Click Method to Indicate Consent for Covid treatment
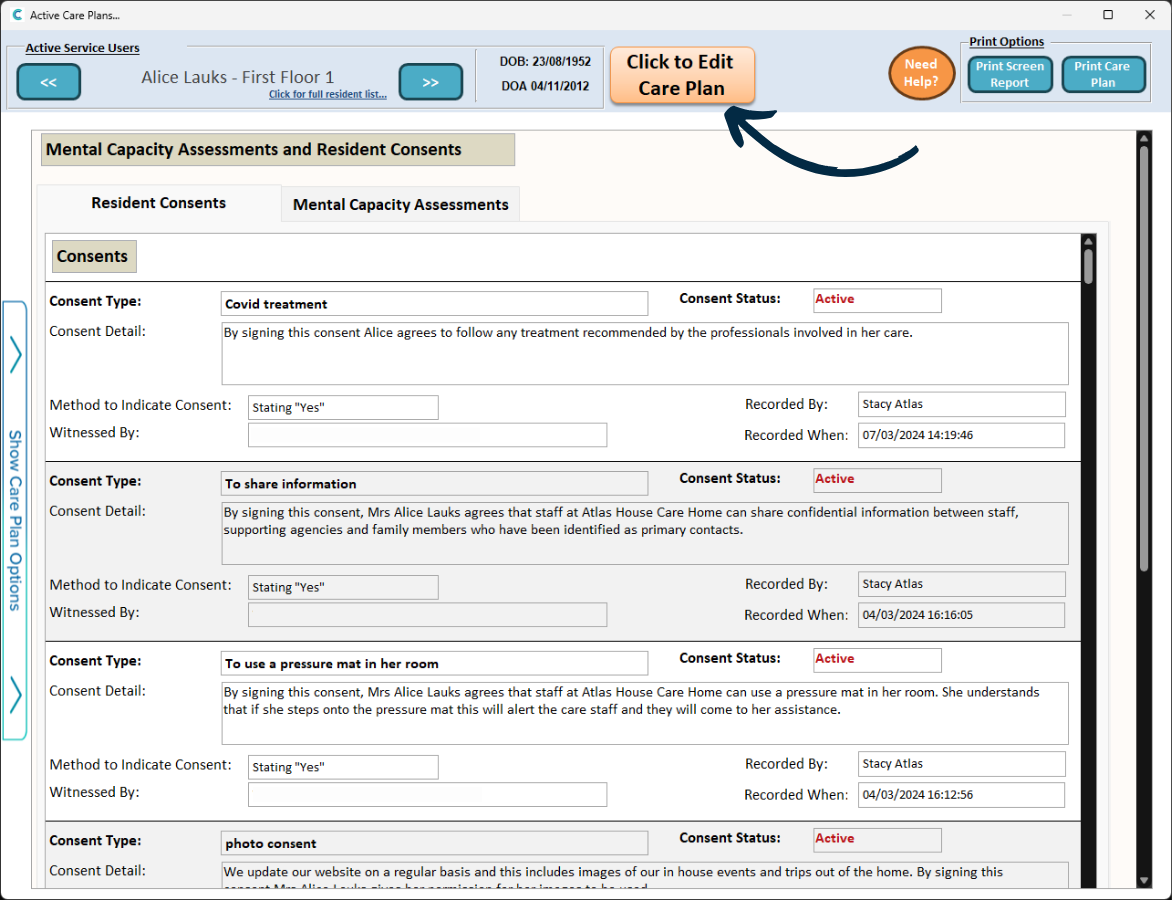Screen dimensions: 1175x900 tap(343, 408)
